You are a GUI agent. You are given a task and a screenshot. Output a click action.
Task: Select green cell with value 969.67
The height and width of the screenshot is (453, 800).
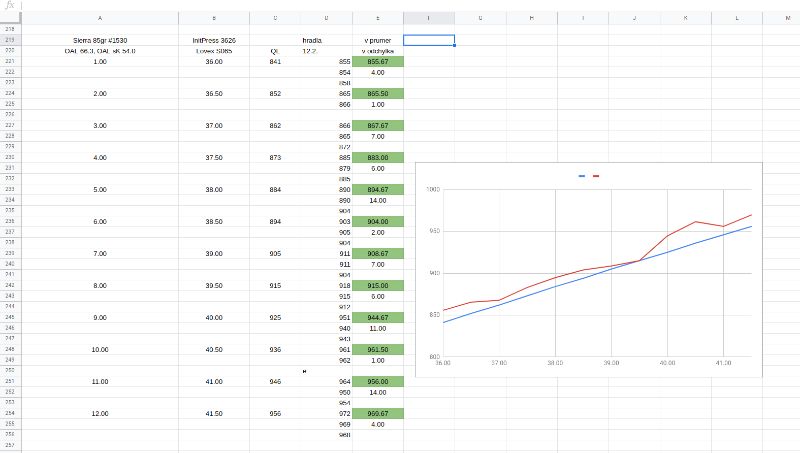pos(377,413)
